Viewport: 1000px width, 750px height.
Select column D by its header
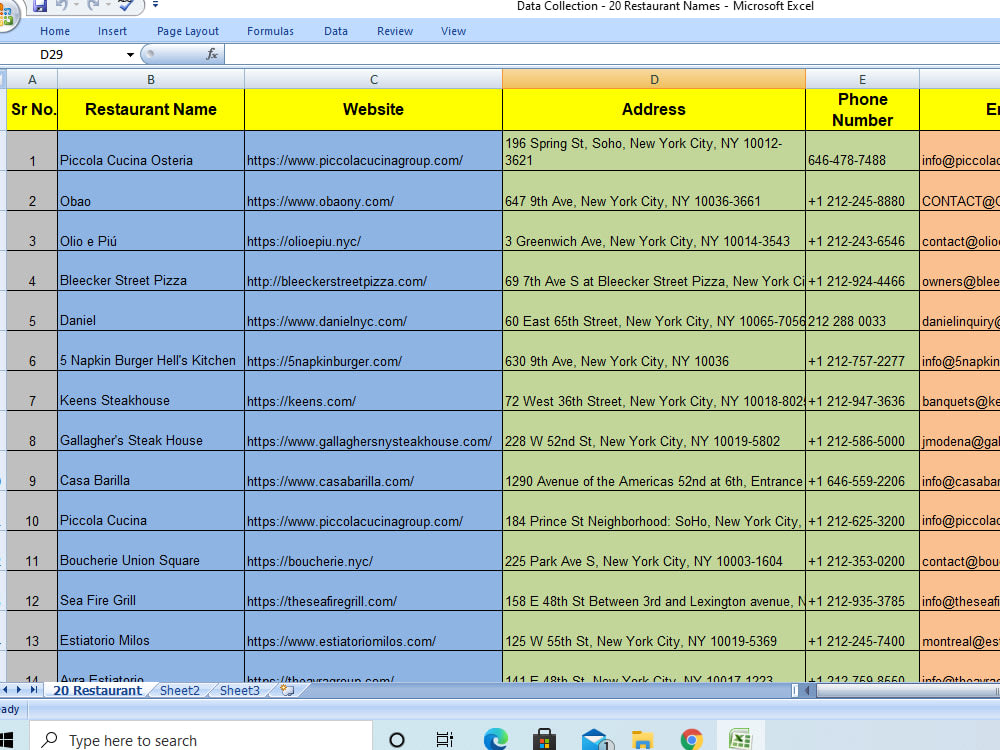point(654,80)
